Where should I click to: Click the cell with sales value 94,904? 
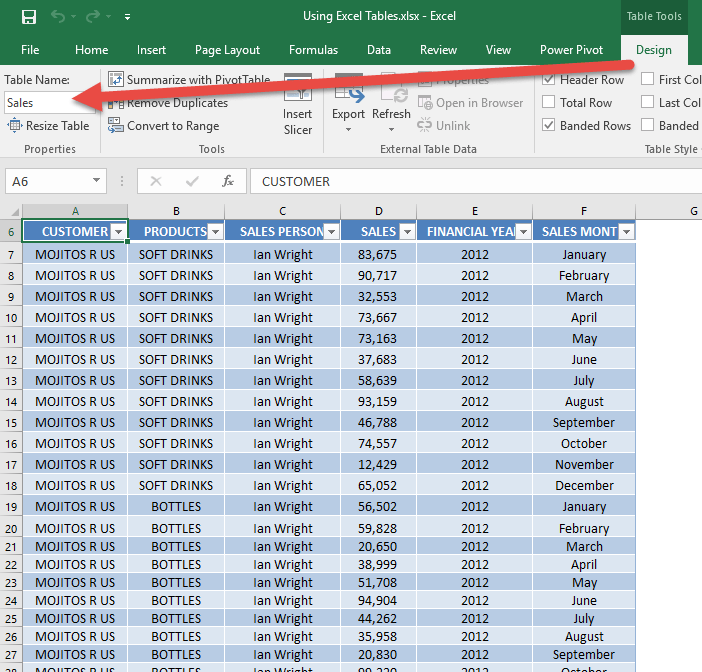tap(378, 601)
